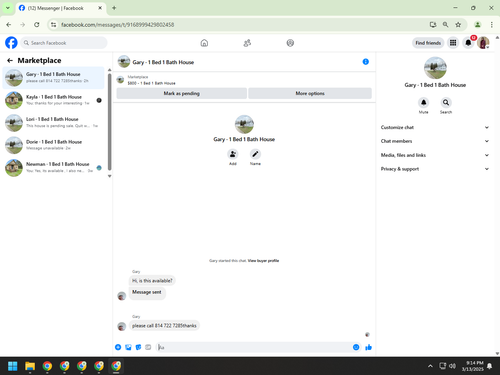Open the Home feed icon

[x=204, y=43]
